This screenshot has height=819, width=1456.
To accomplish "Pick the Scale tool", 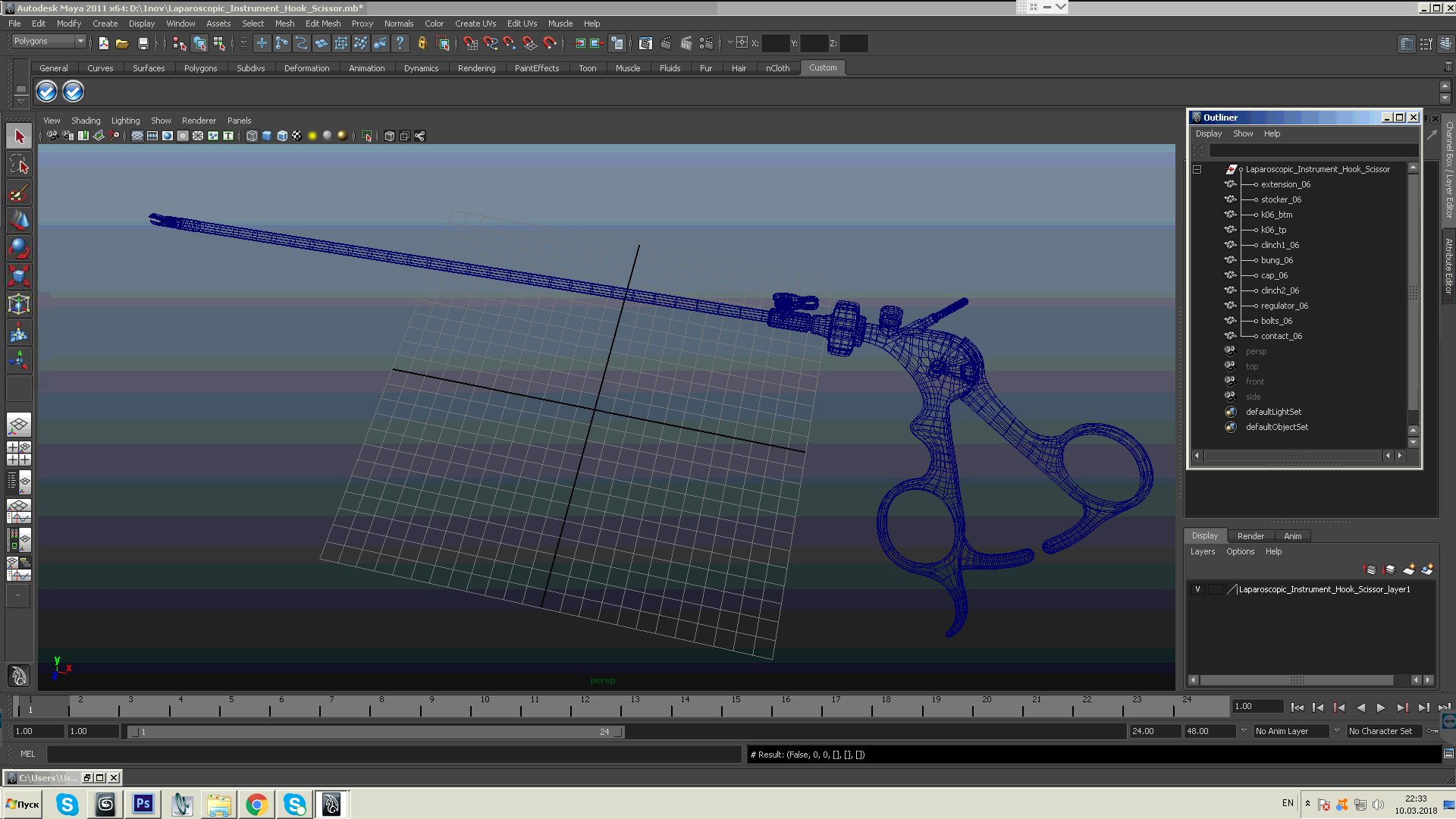I will pos(19,275).
